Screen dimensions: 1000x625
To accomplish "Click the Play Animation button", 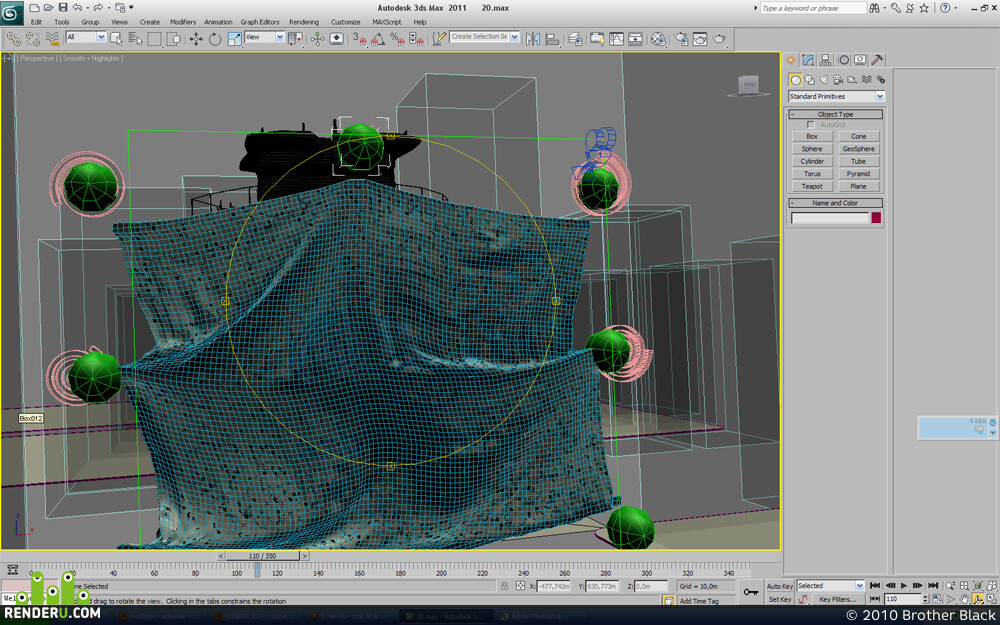I will click(904, 585).
